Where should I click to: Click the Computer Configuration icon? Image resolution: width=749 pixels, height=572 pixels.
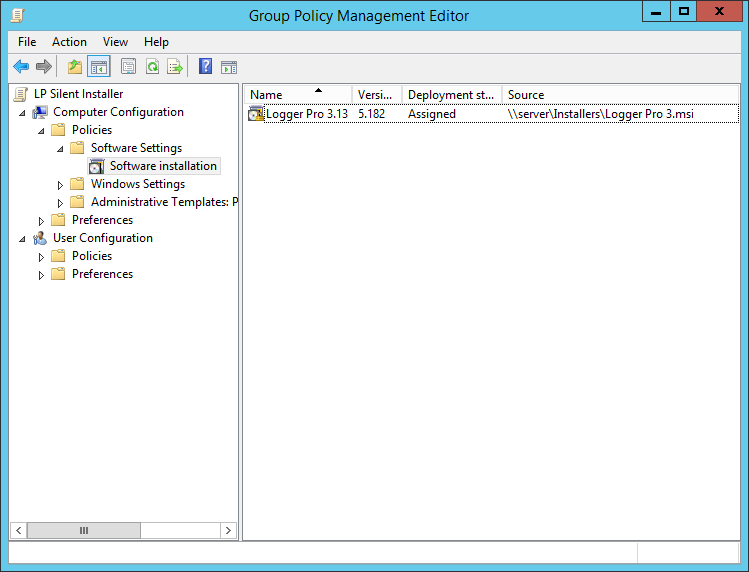(x=40, y=112)
